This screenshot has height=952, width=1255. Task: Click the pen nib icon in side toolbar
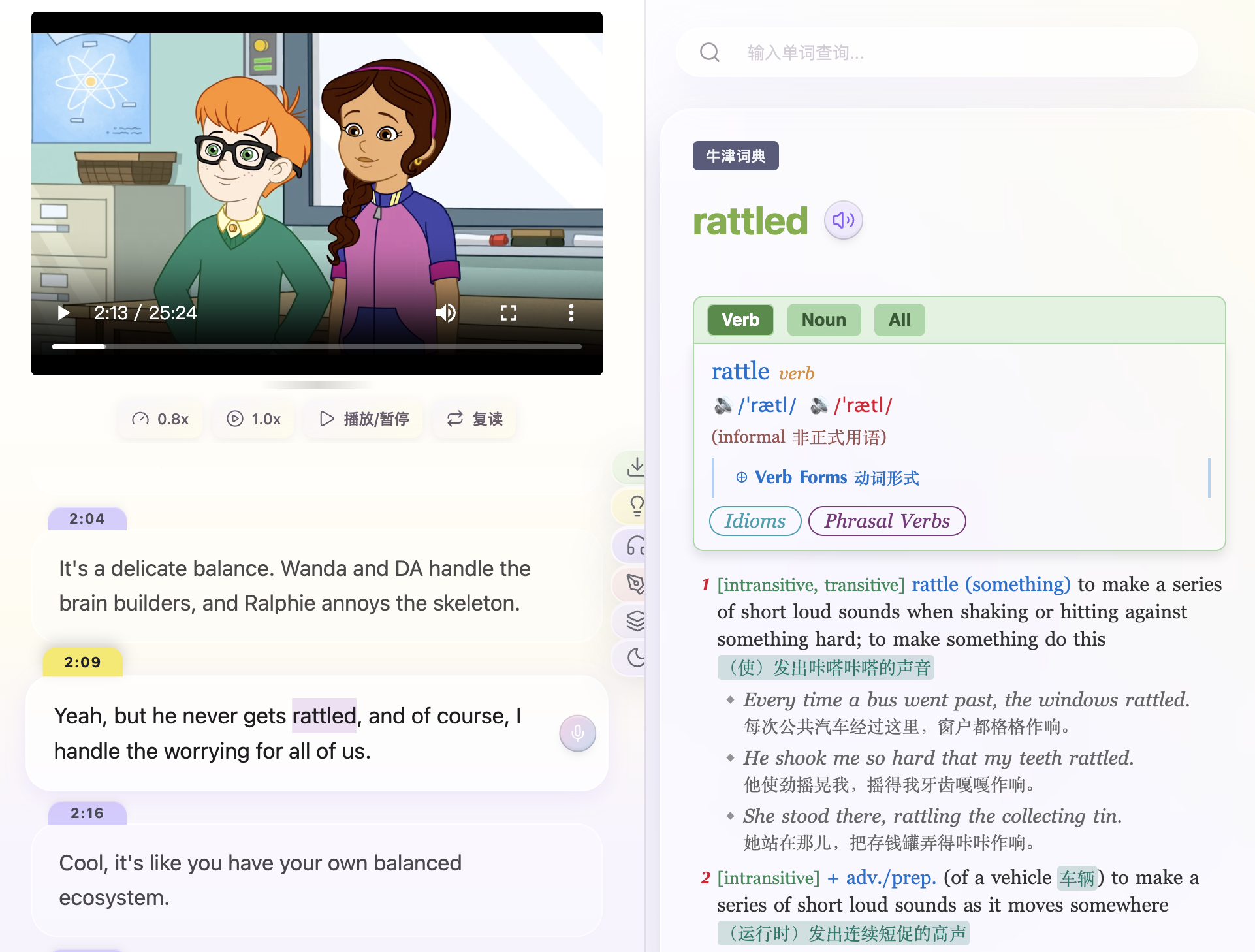(x=636, y=583)
